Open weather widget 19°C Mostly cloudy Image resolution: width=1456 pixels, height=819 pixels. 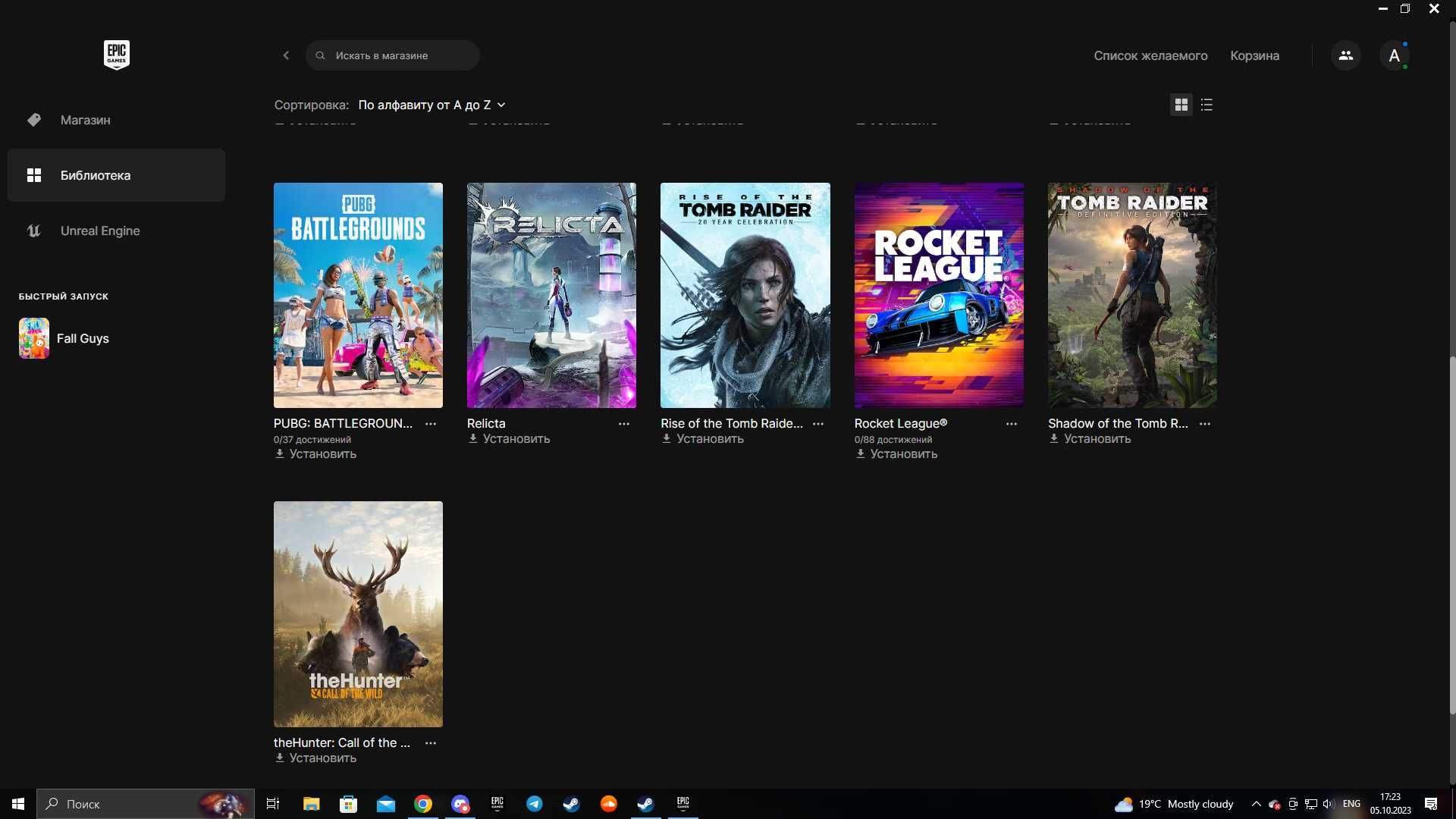(x=1174, y=804)
